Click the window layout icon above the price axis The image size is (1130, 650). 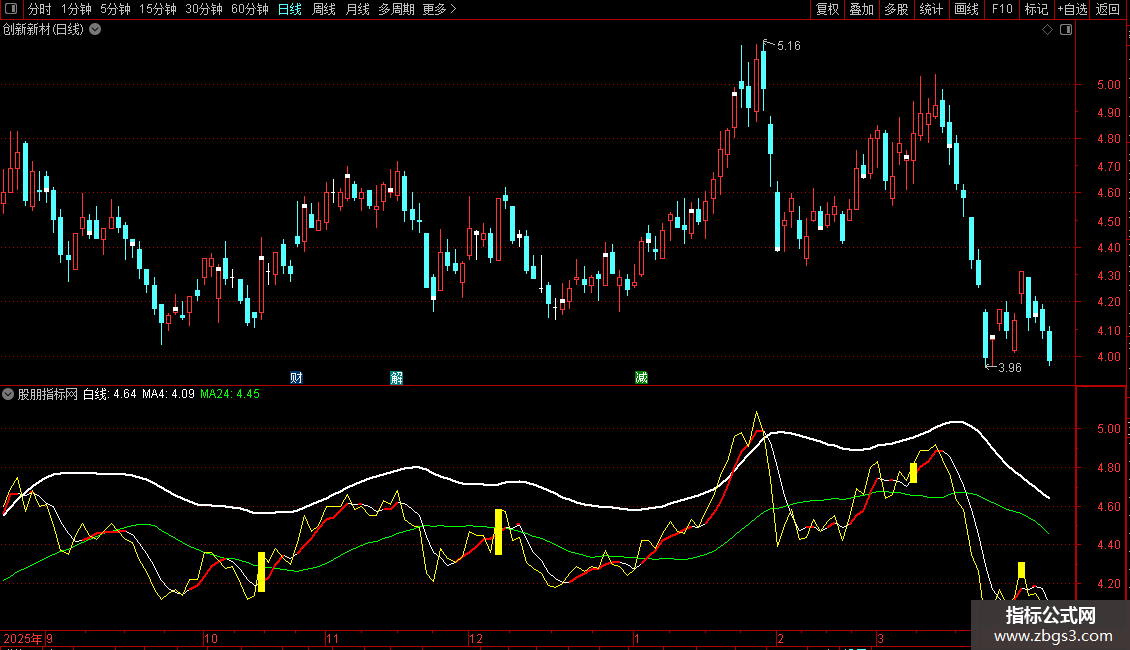[x=1066, y=30]
